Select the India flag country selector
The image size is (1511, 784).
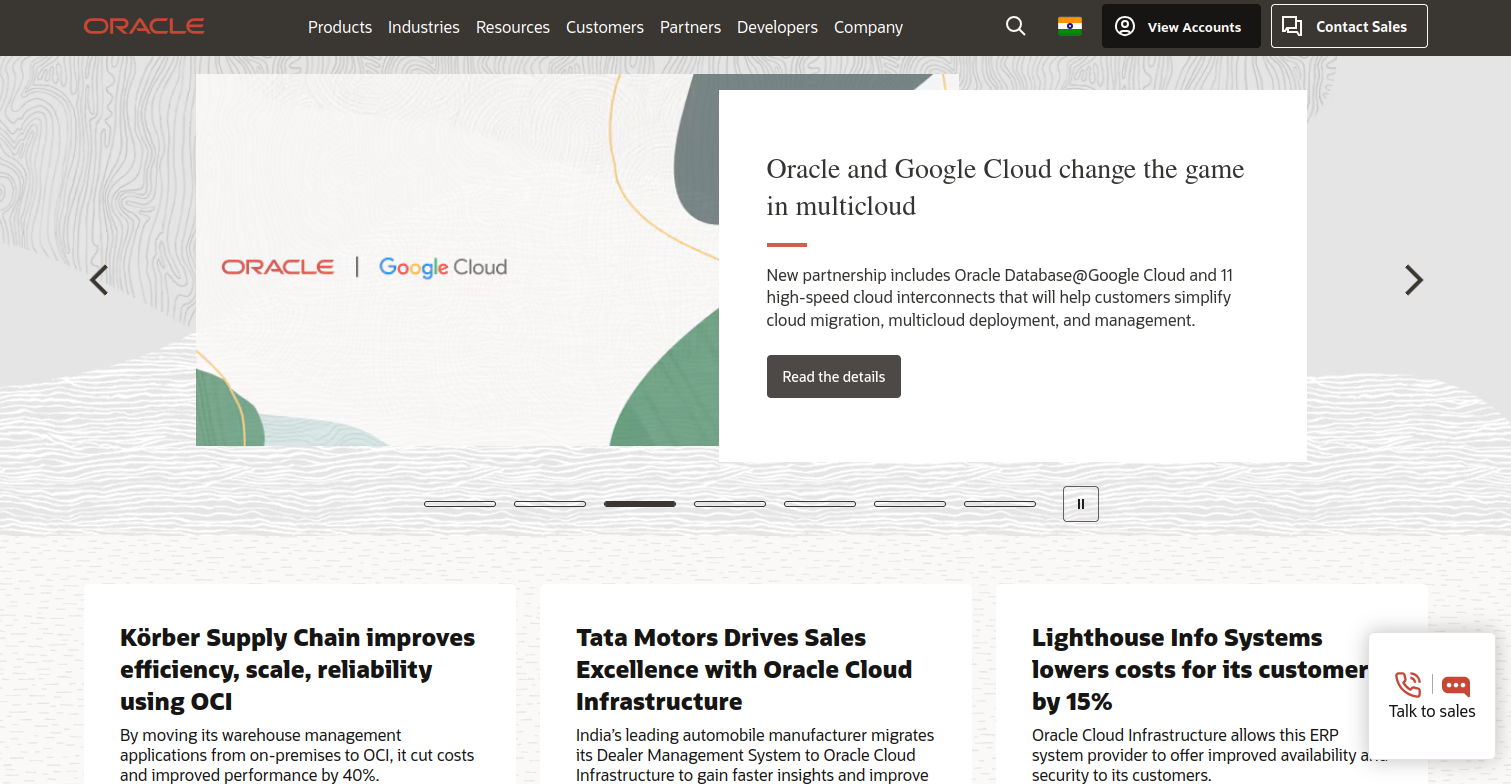click(x=1070, y=27)
